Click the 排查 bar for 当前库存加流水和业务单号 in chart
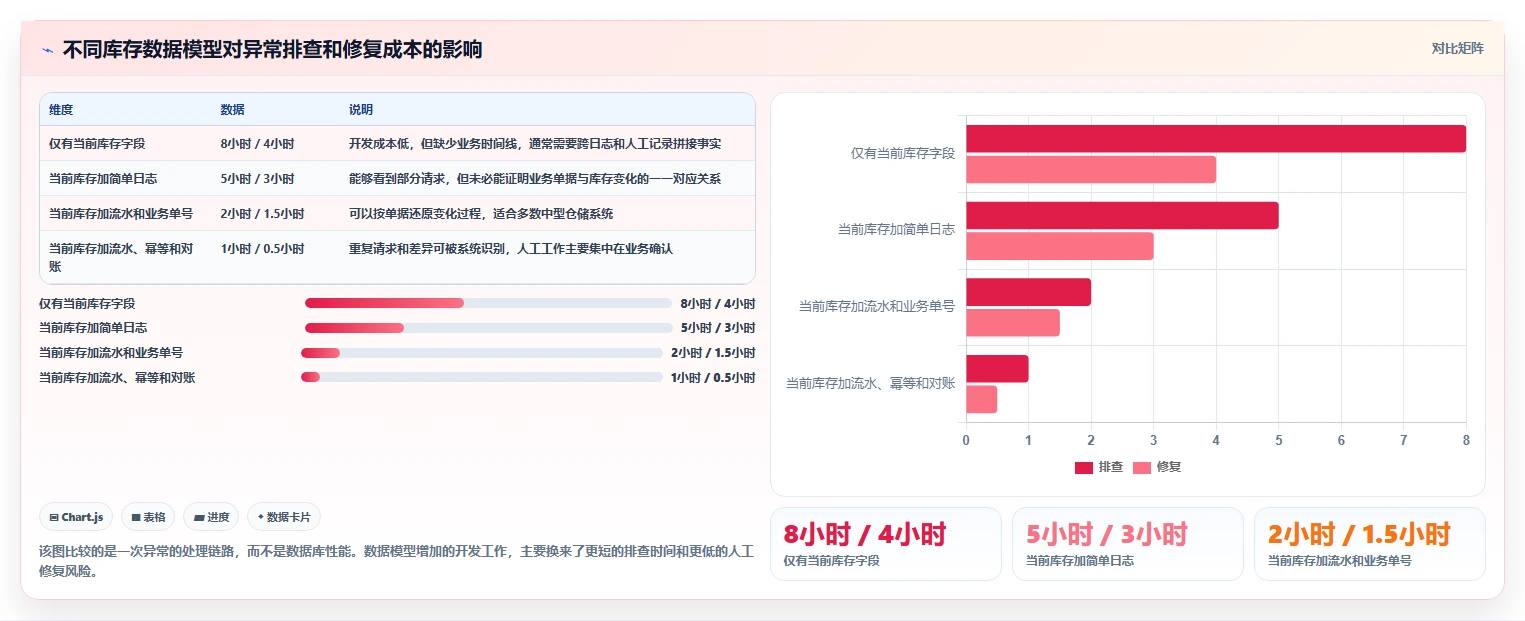Image resolution: width=1525 pixels, height=621 pixels. (x=1028, y=292)
